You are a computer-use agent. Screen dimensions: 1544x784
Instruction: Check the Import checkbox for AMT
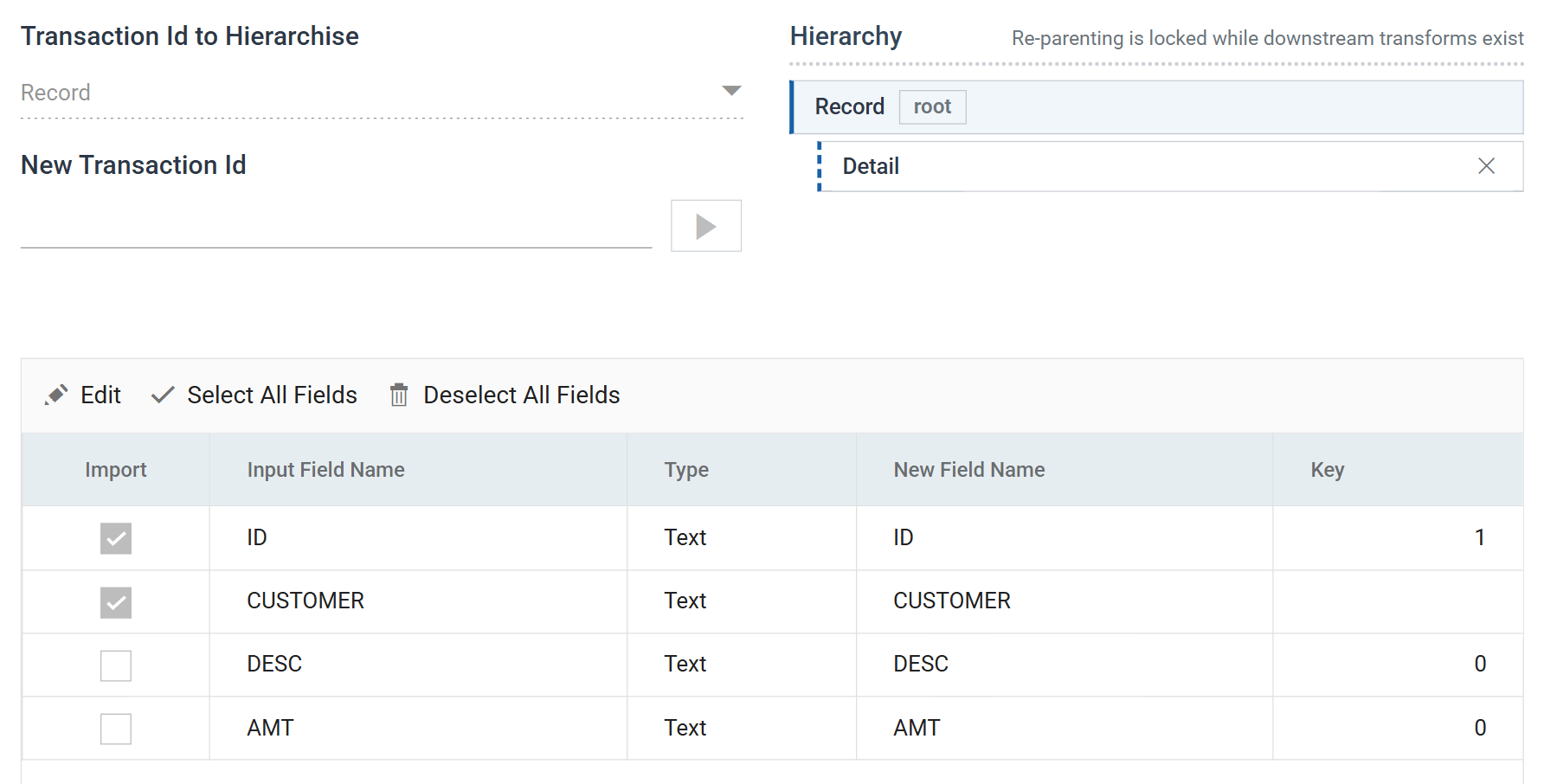pyautogui.click(x=116, y=729)
